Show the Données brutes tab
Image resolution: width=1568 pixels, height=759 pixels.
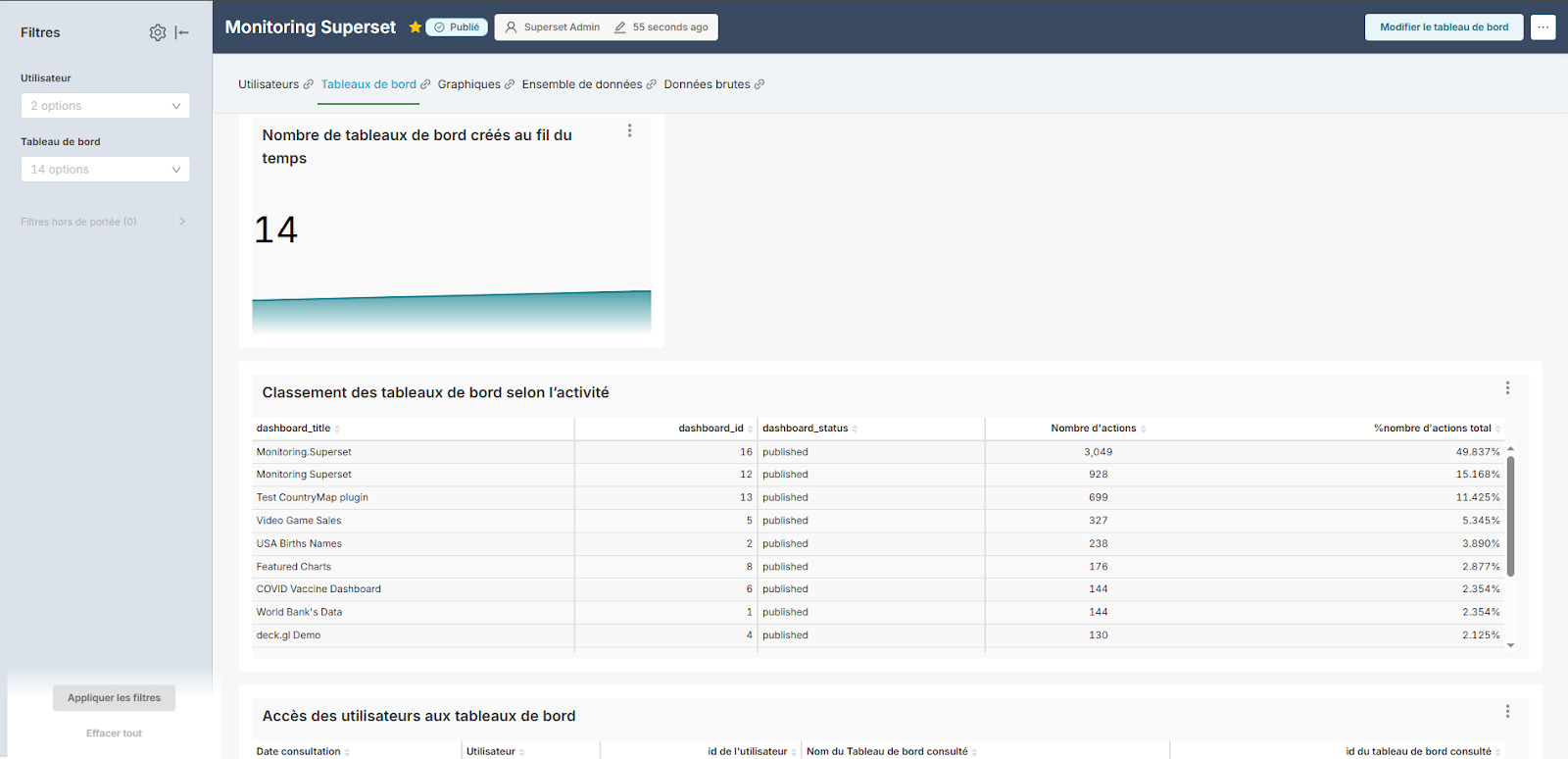click(x=707, y=84)
